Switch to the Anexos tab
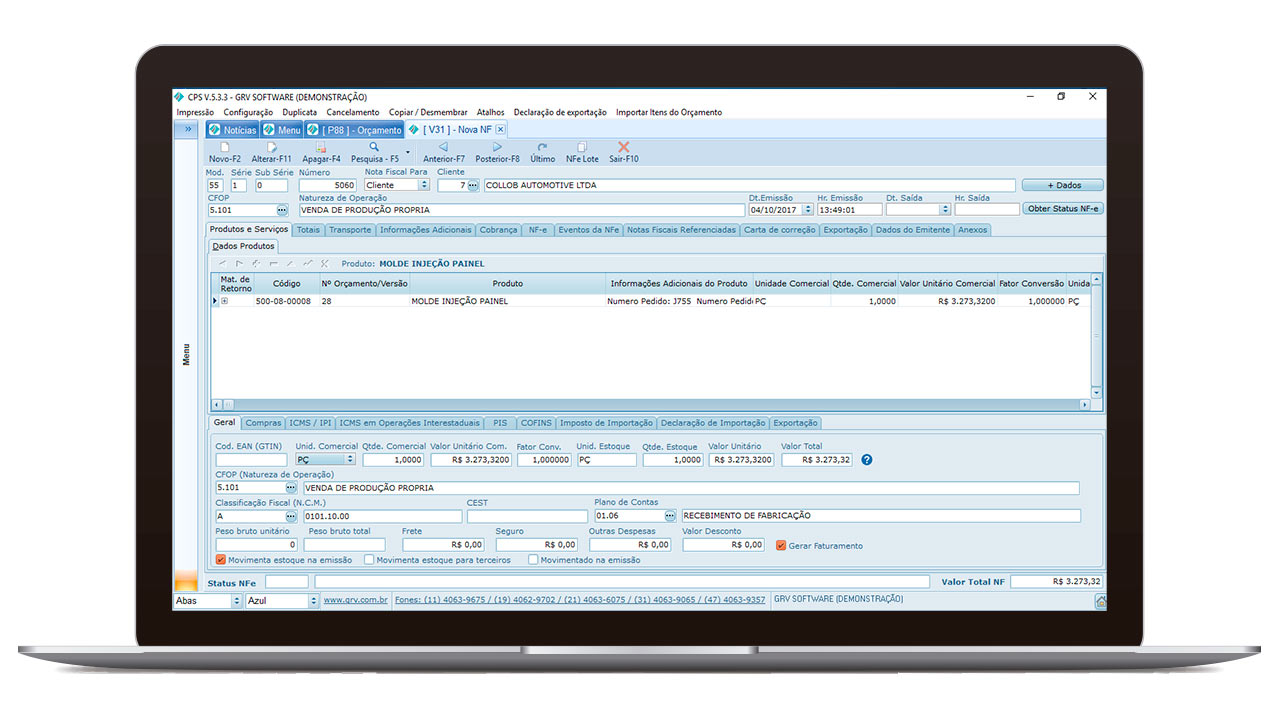1280x720 pixels. point(972,230)
